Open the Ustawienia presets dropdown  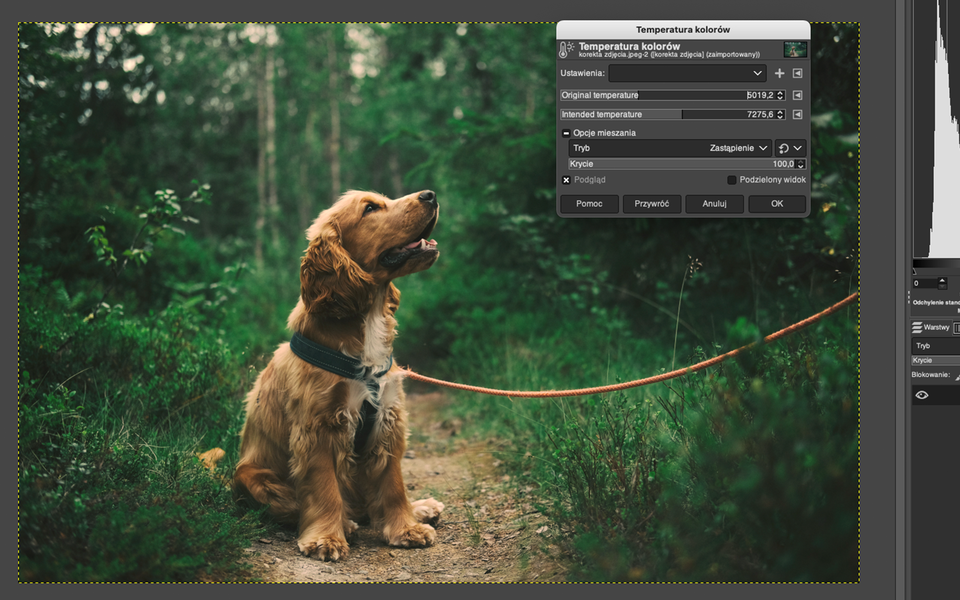(x=687, y=73)
